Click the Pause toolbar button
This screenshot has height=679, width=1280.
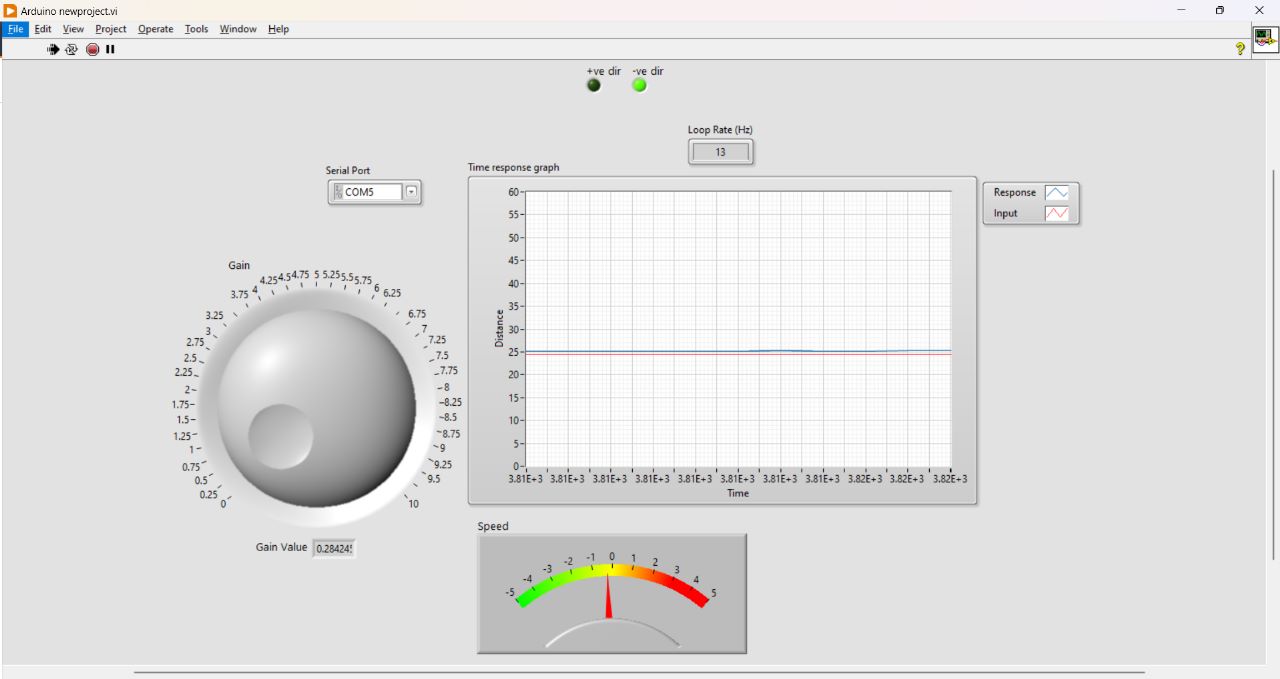[x=111, y=49]
